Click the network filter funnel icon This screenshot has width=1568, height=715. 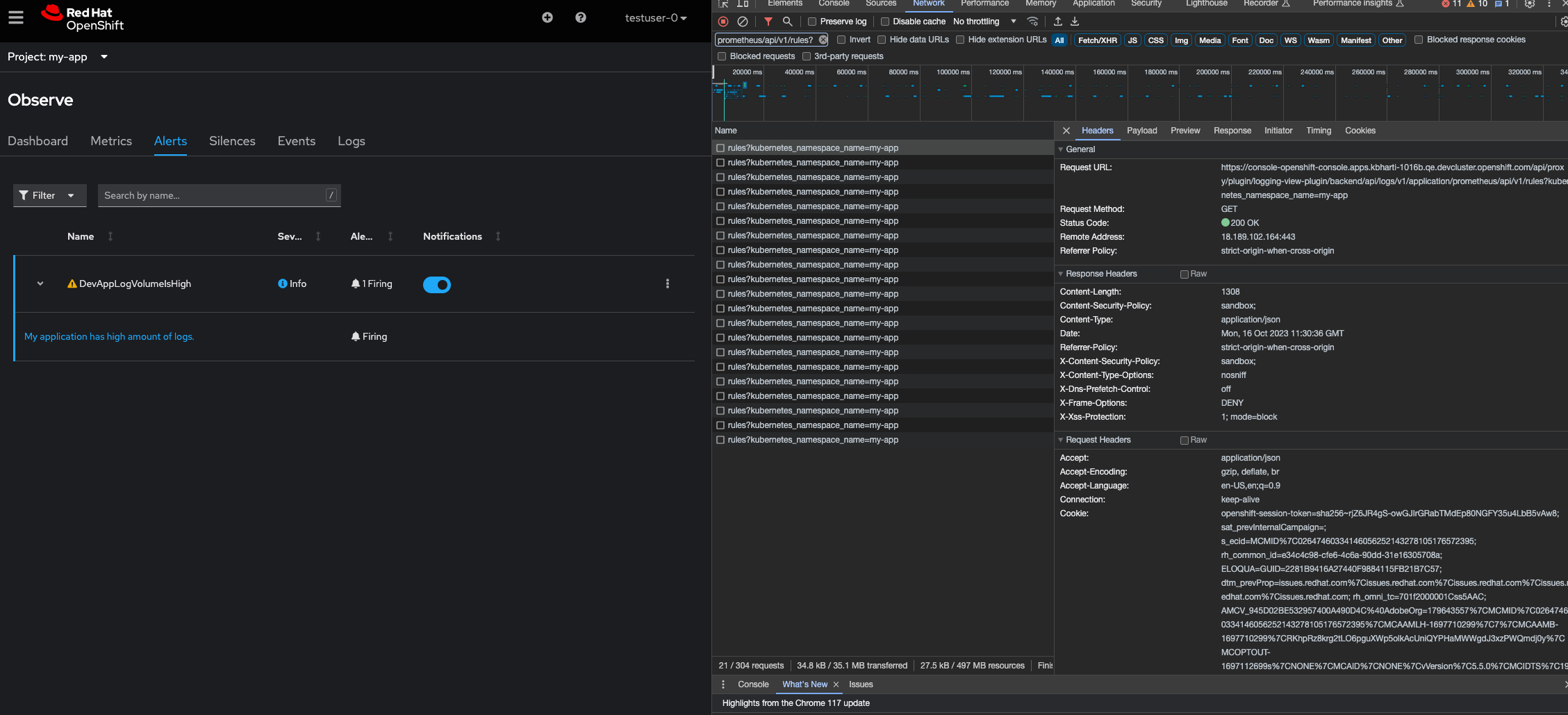[x=768, y=22]
